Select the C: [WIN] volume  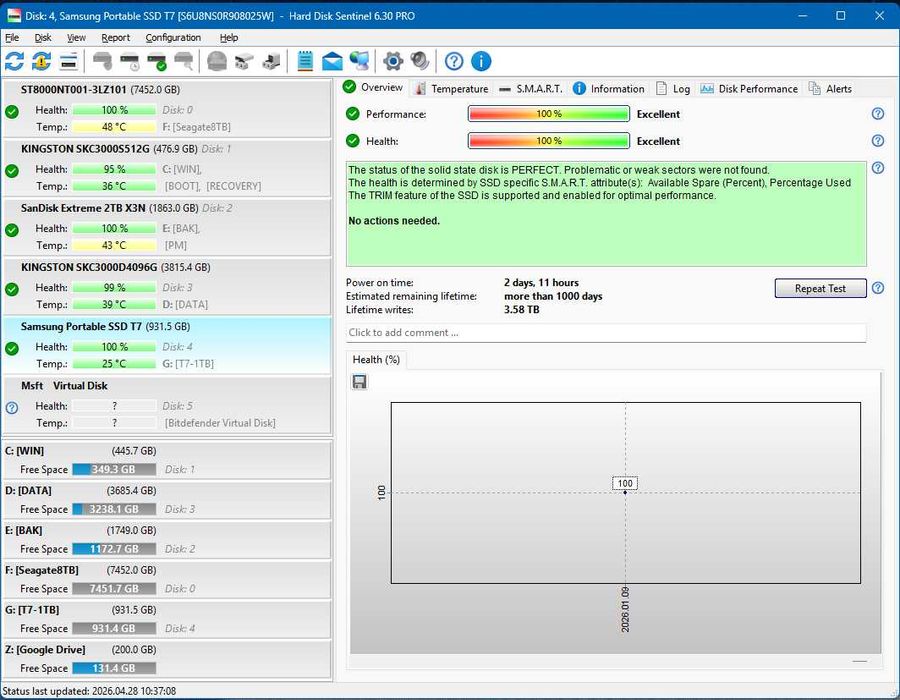pyautogui.click(x=167, y=460)
